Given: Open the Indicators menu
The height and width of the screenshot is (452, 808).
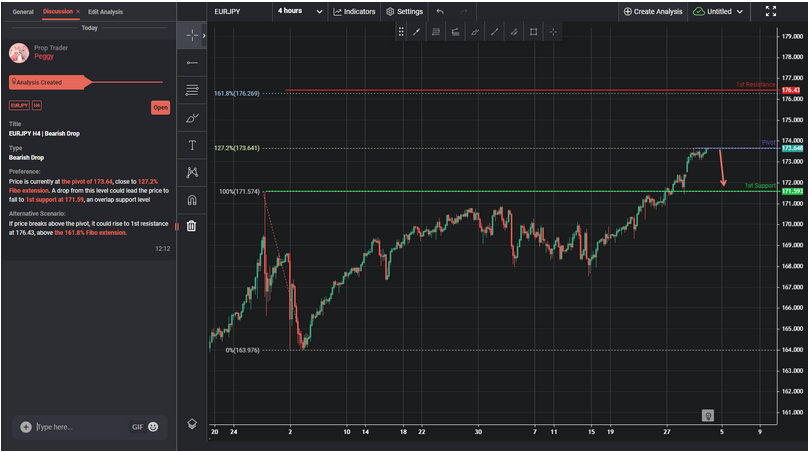Looking at the screenshot, I should coord(354,11).
